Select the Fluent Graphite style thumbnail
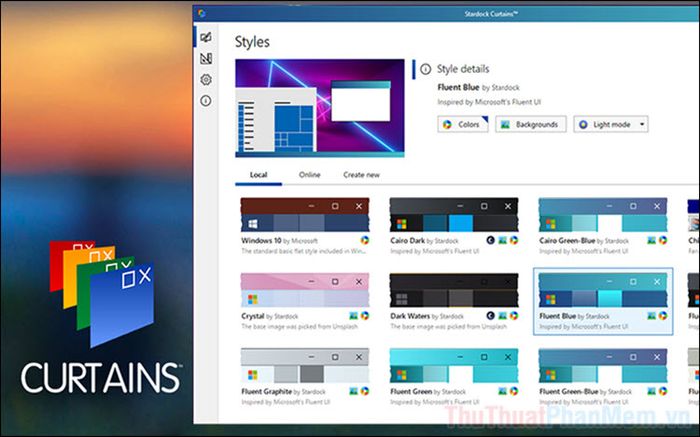Viewport: 700px width, 437px height. pyautogui.click(x=305, y=366)
